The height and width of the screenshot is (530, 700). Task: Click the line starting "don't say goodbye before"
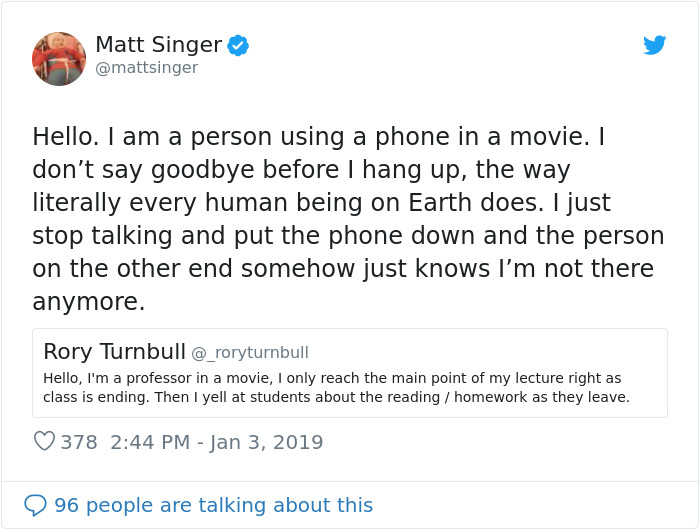[301, 169]
